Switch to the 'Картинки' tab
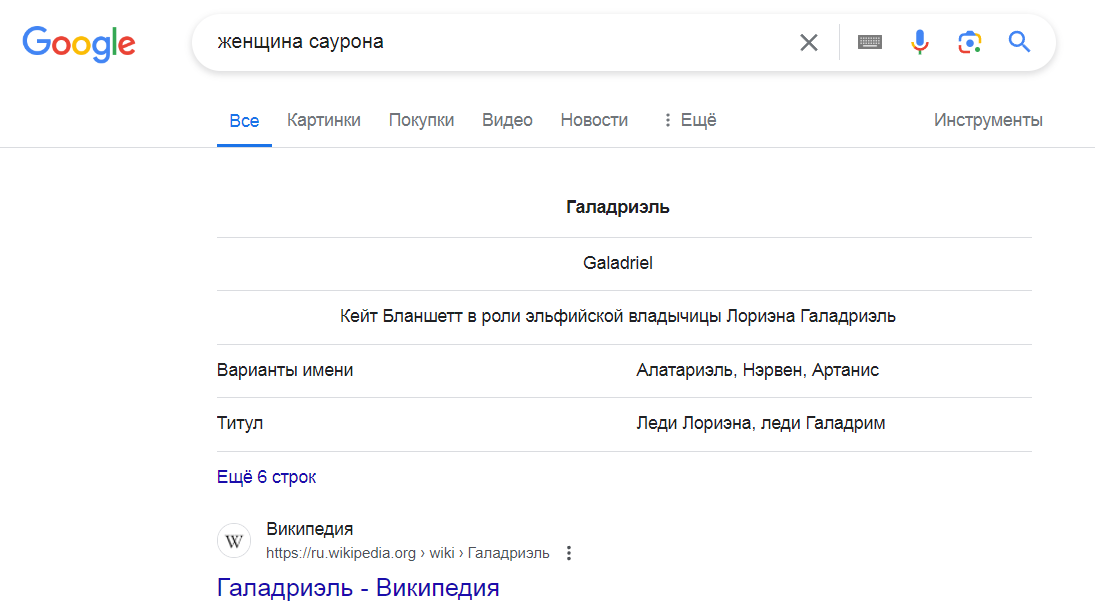The width and height of the screenshot is (1095, 613). pyautogui.click(x=324, y=120)
